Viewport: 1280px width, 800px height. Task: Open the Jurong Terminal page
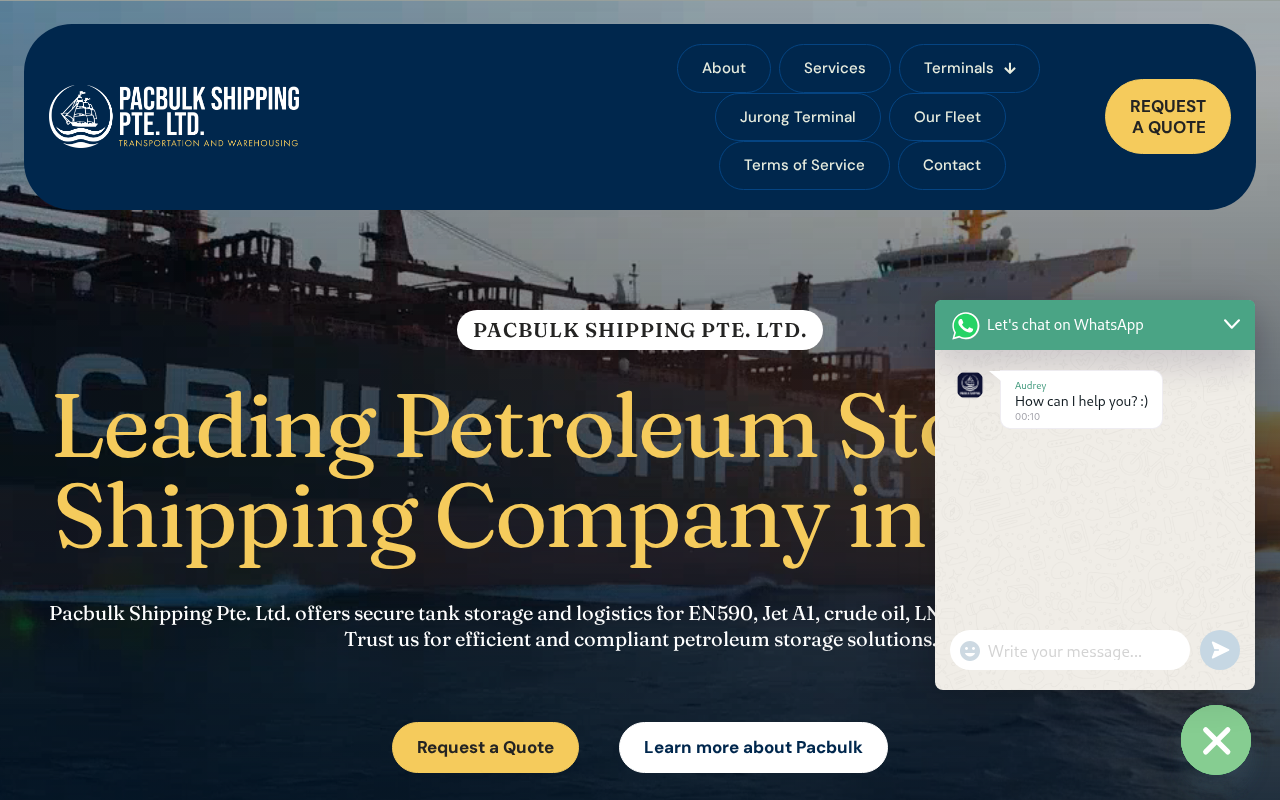798,117
